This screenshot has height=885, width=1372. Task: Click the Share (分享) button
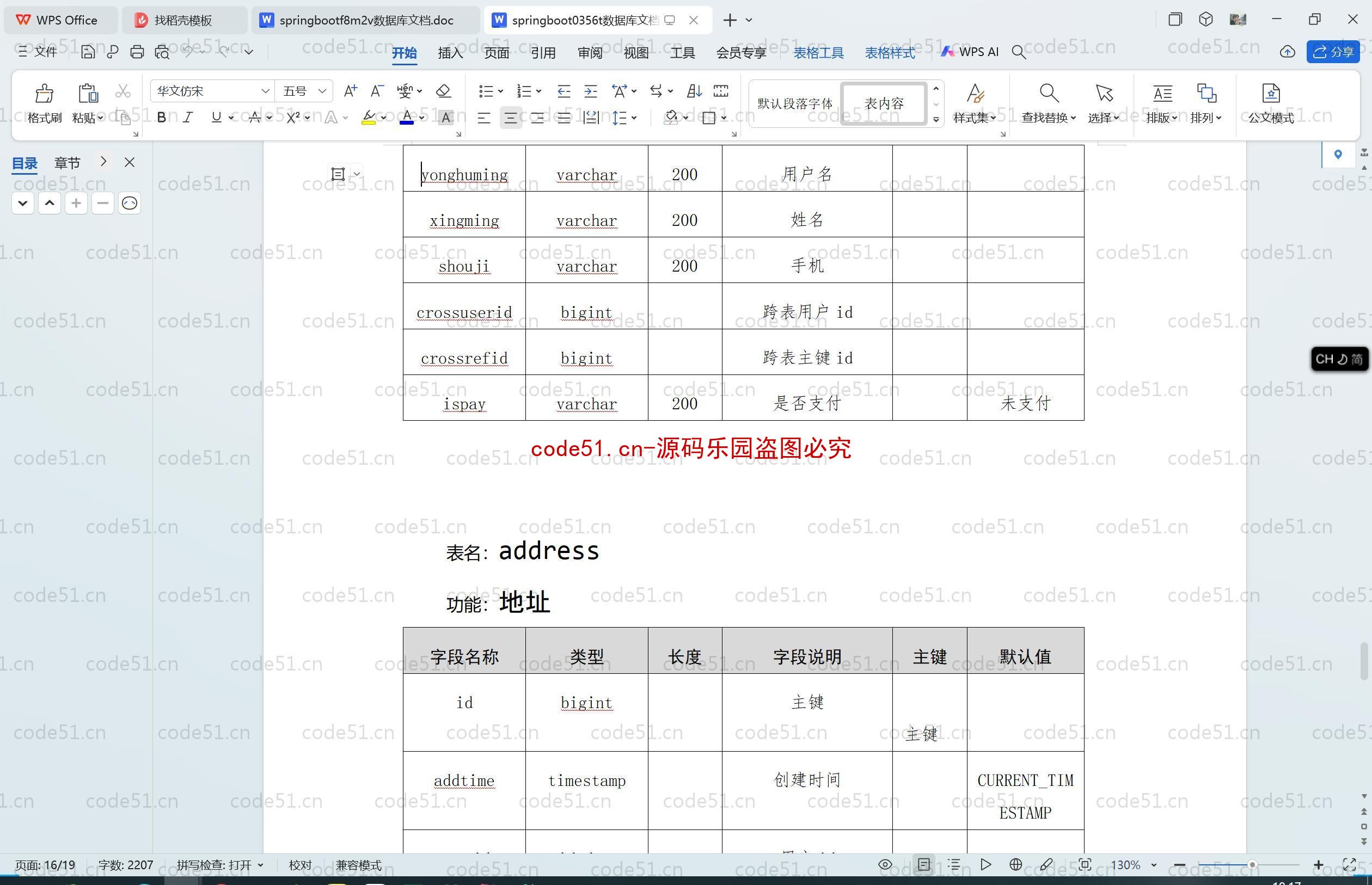pyautogui.click(x=1333, y=52)
